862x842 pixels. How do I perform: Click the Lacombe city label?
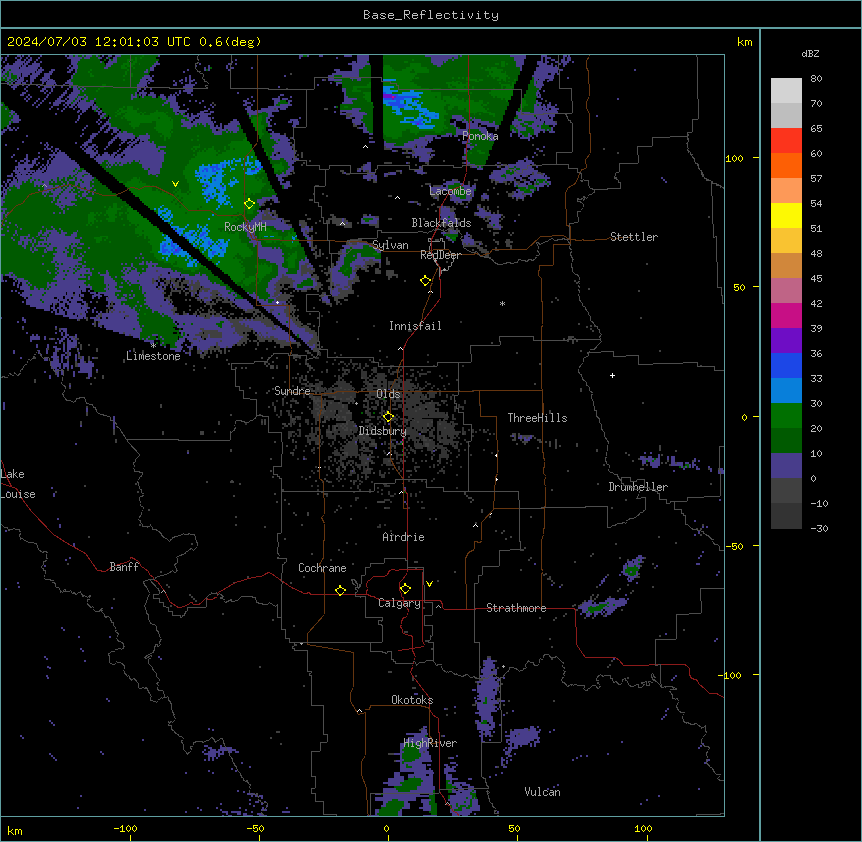click(x=450, y=191)
